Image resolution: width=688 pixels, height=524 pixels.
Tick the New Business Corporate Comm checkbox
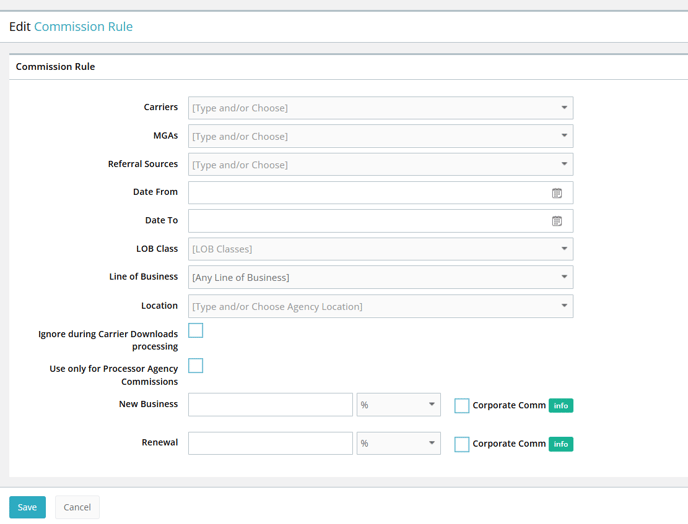[462, 406]
